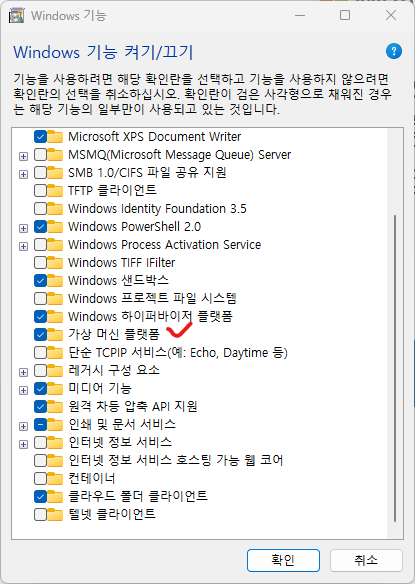The image size is (415, 584).
Task: Check 레거시 구성 요소 checkbox
Action: click(x=40, y=370)
